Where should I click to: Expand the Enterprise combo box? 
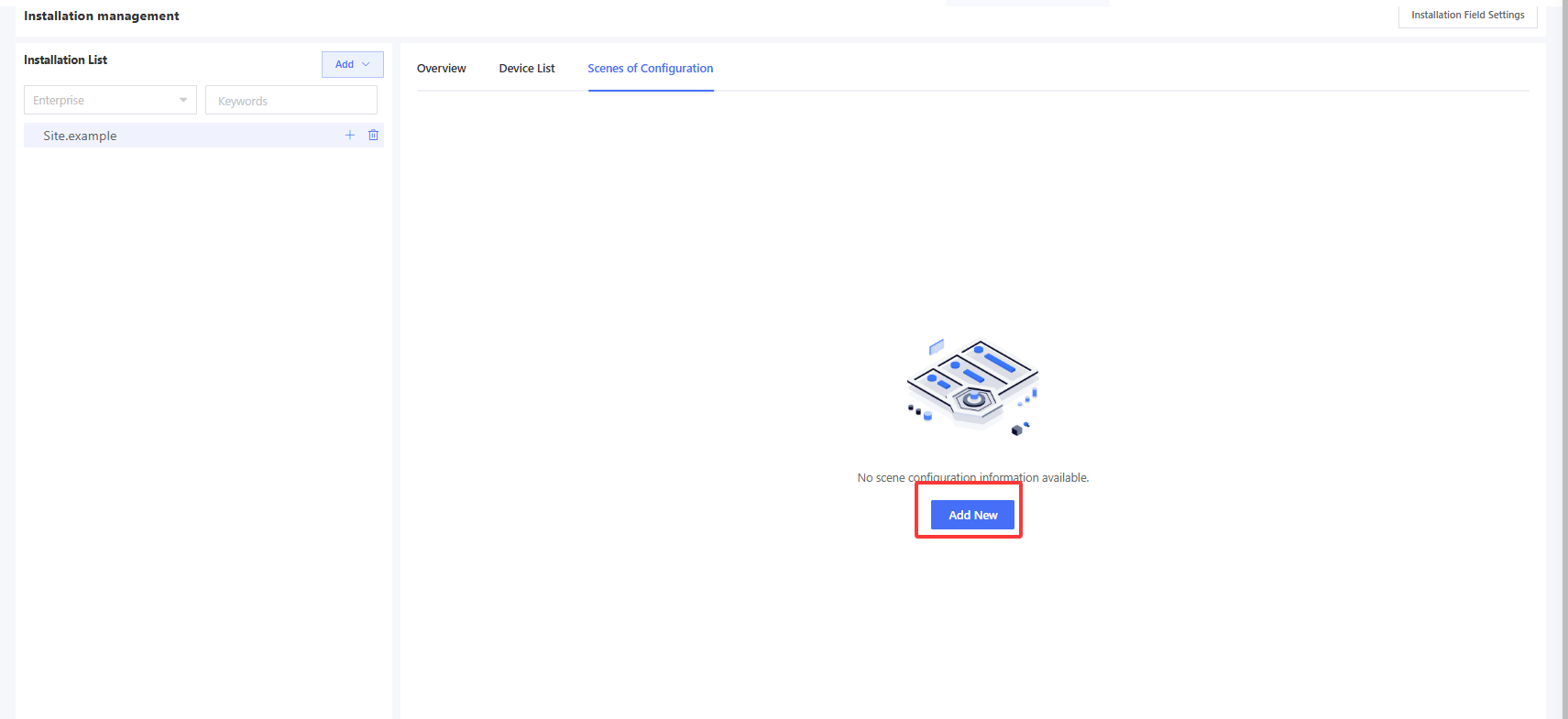(x=109, y=101)
